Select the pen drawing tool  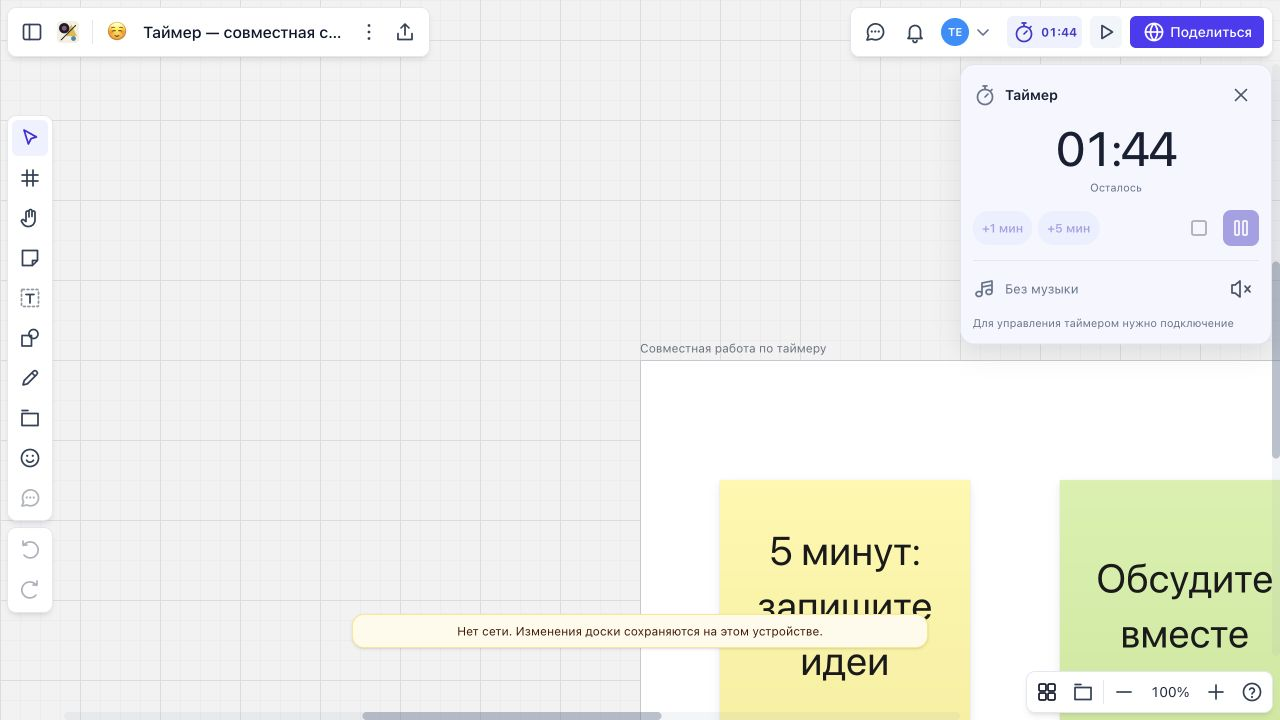coord(30,378)
